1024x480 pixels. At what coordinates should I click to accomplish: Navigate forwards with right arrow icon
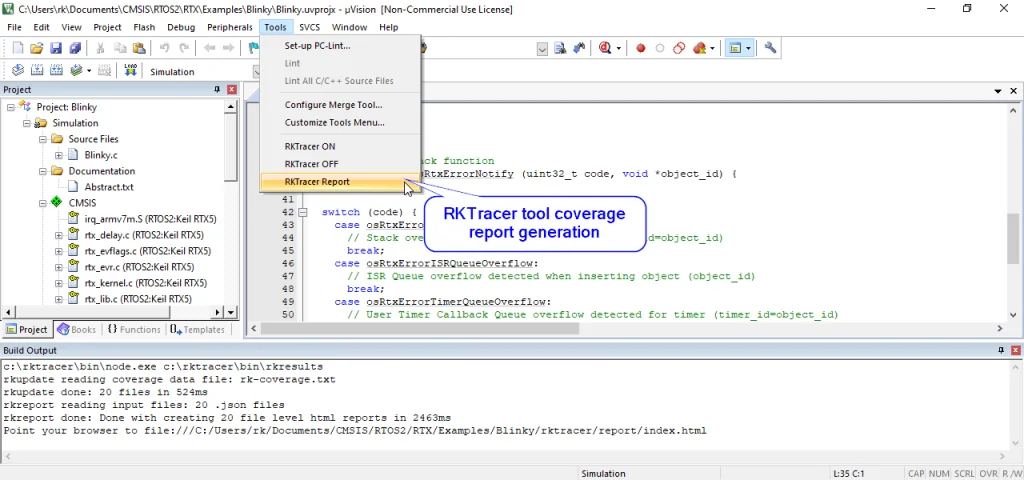[x=229, y=48]
